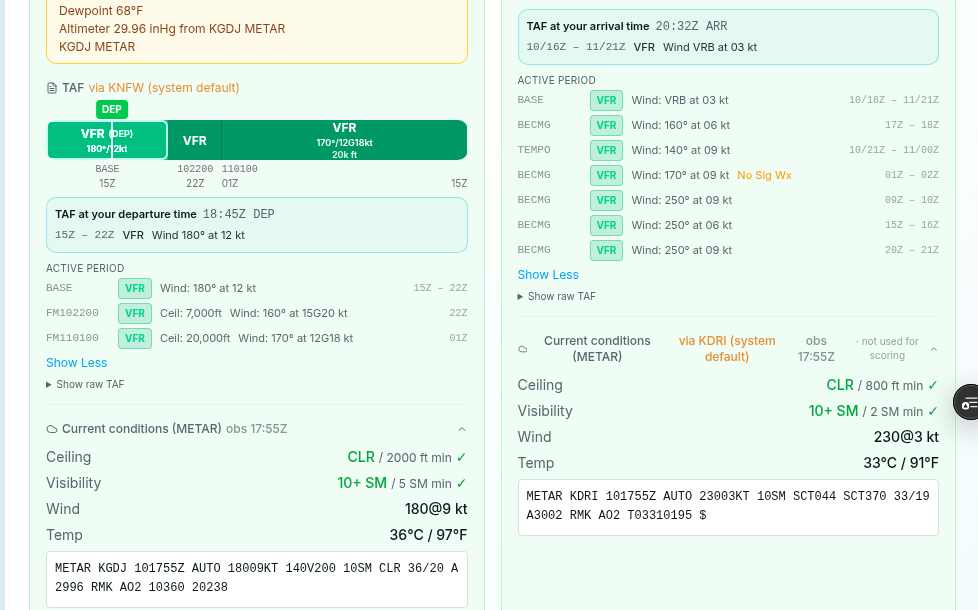Click the TEMPO period VFR badge

click(606, 150)
